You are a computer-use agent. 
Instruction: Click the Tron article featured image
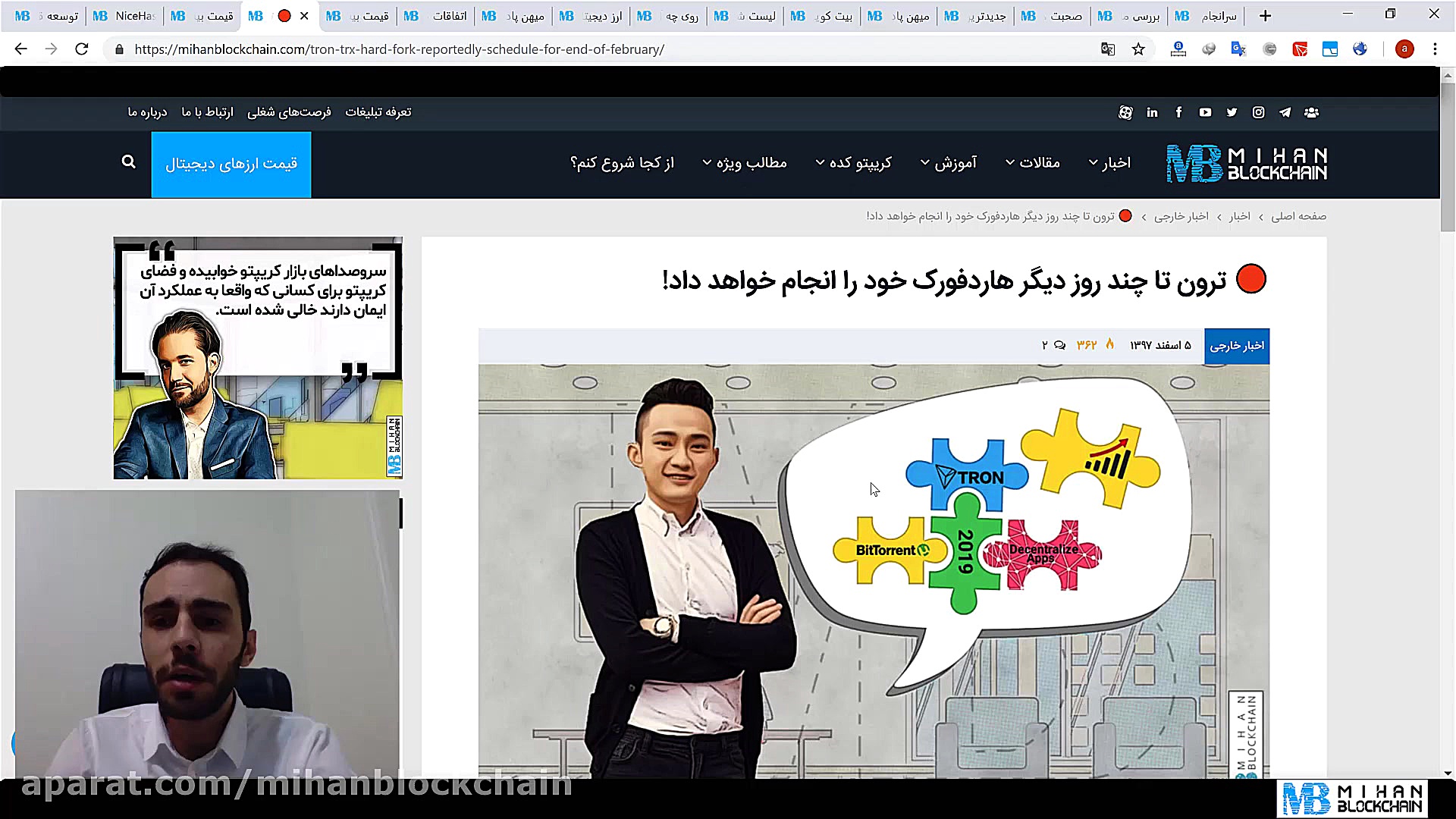pos(874,572)
